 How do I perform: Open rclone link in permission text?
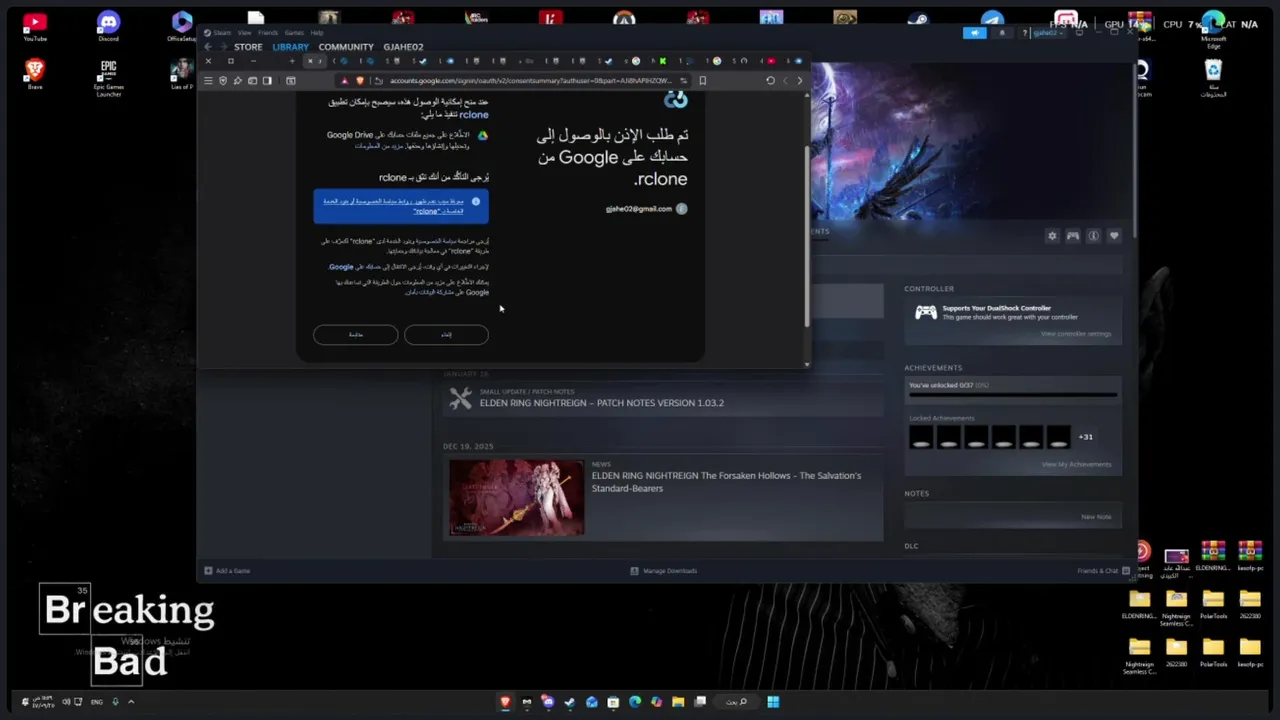(x=473, y=115)
